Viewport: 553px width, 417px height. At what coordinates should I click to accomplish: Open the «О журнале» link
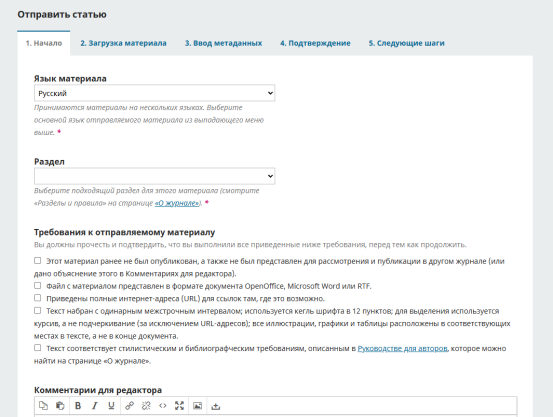coord(177,203)
